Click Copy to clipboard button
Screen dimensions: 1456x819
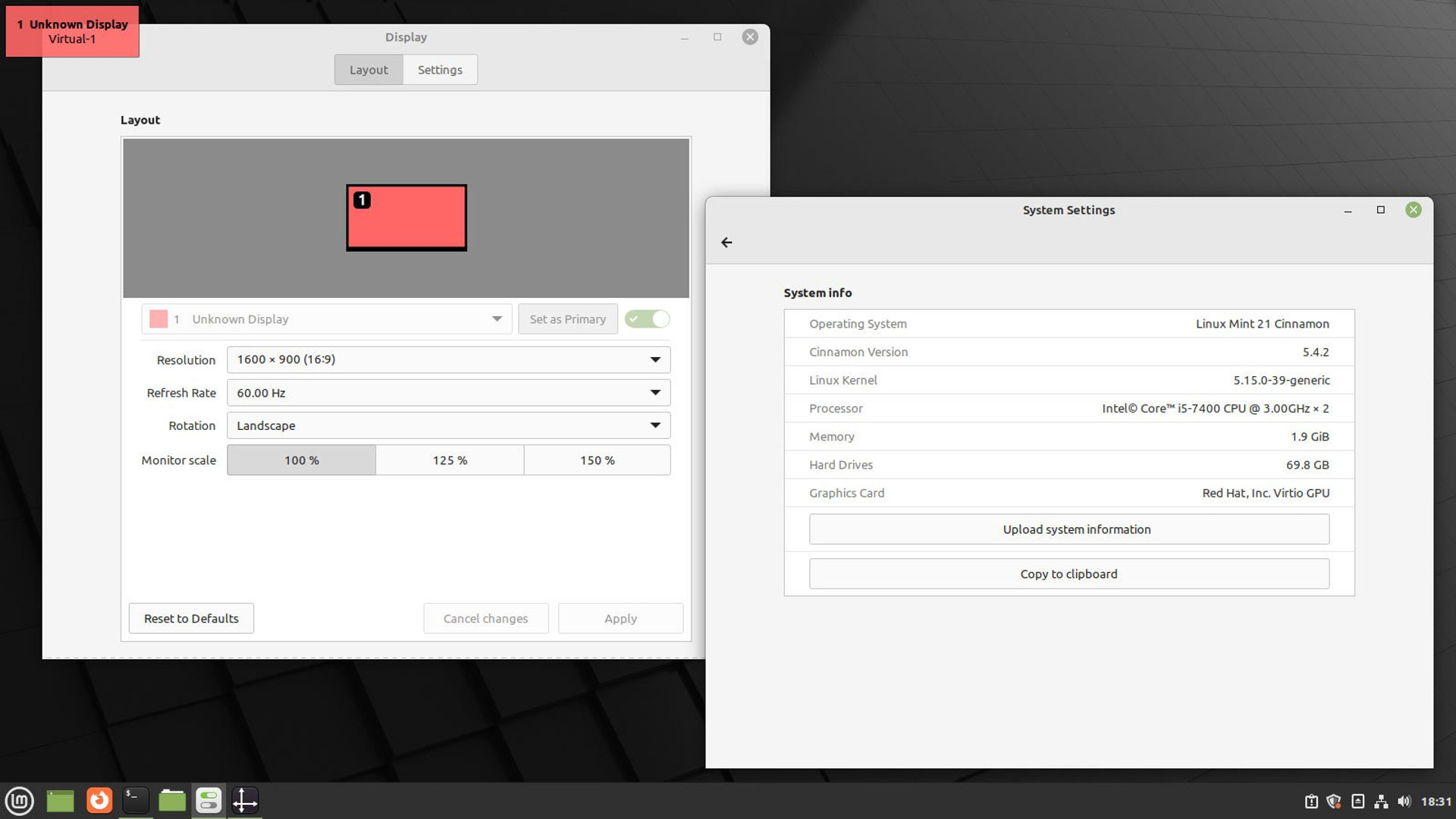(1069, 574)
